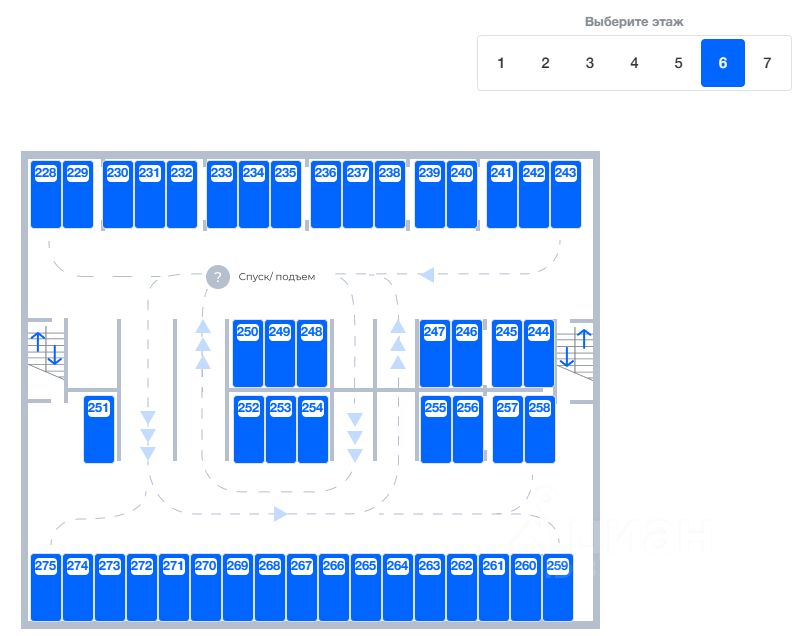Viewport: 800px width, 636px height.
Task: Select parking space 239
Action: coord(430,194)
